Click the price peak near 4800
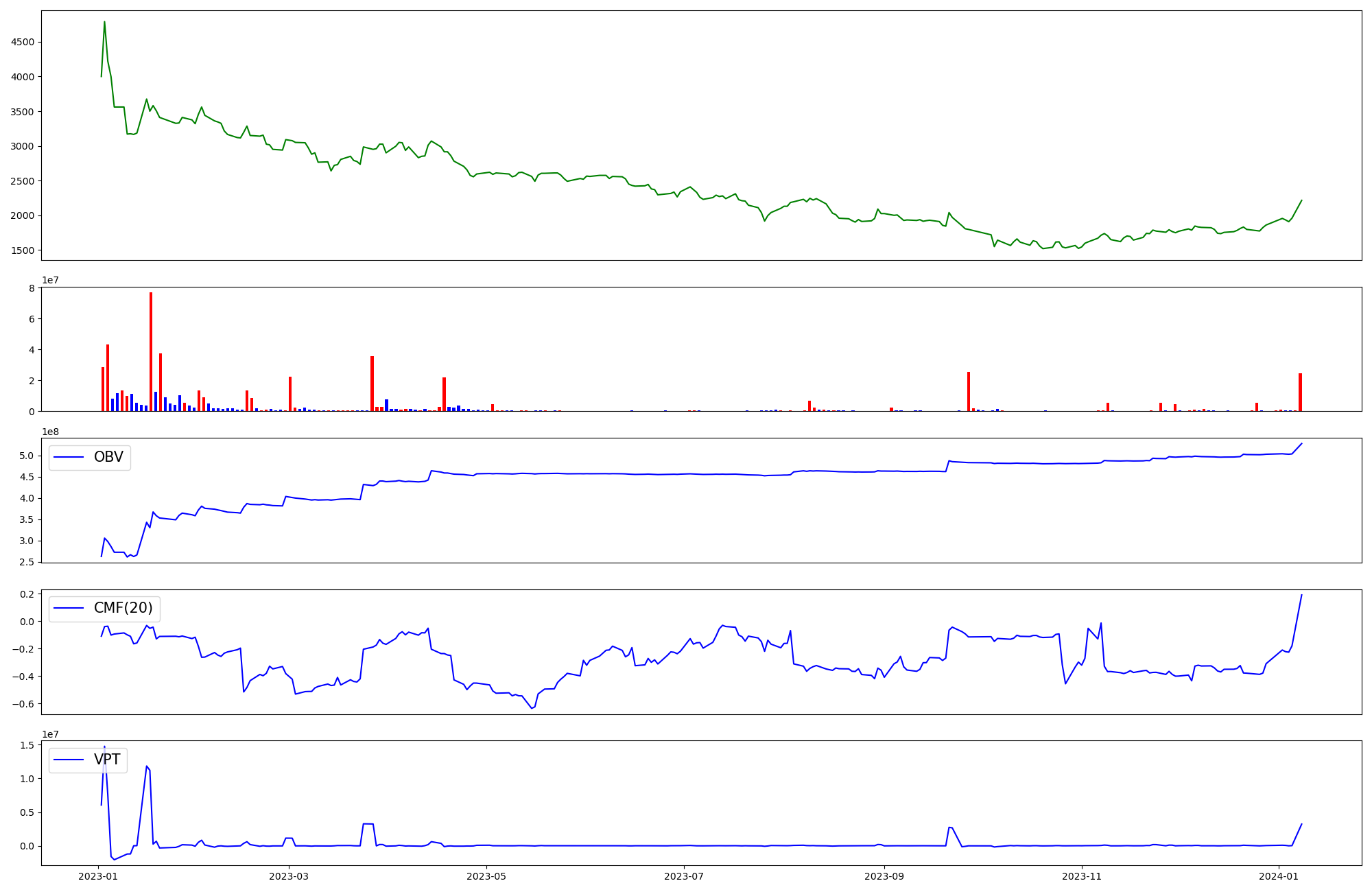The height and width of the screenshot is (892, 1372). [x=104, y=22]
